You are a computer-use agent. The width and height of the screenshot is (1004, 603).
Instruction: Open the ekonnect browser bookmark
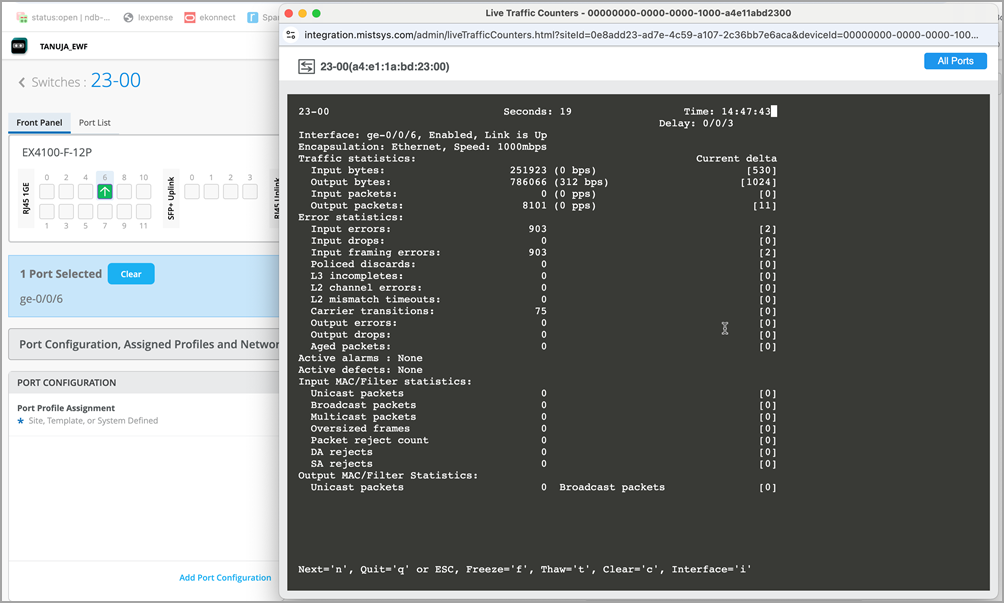pos(208,18)
